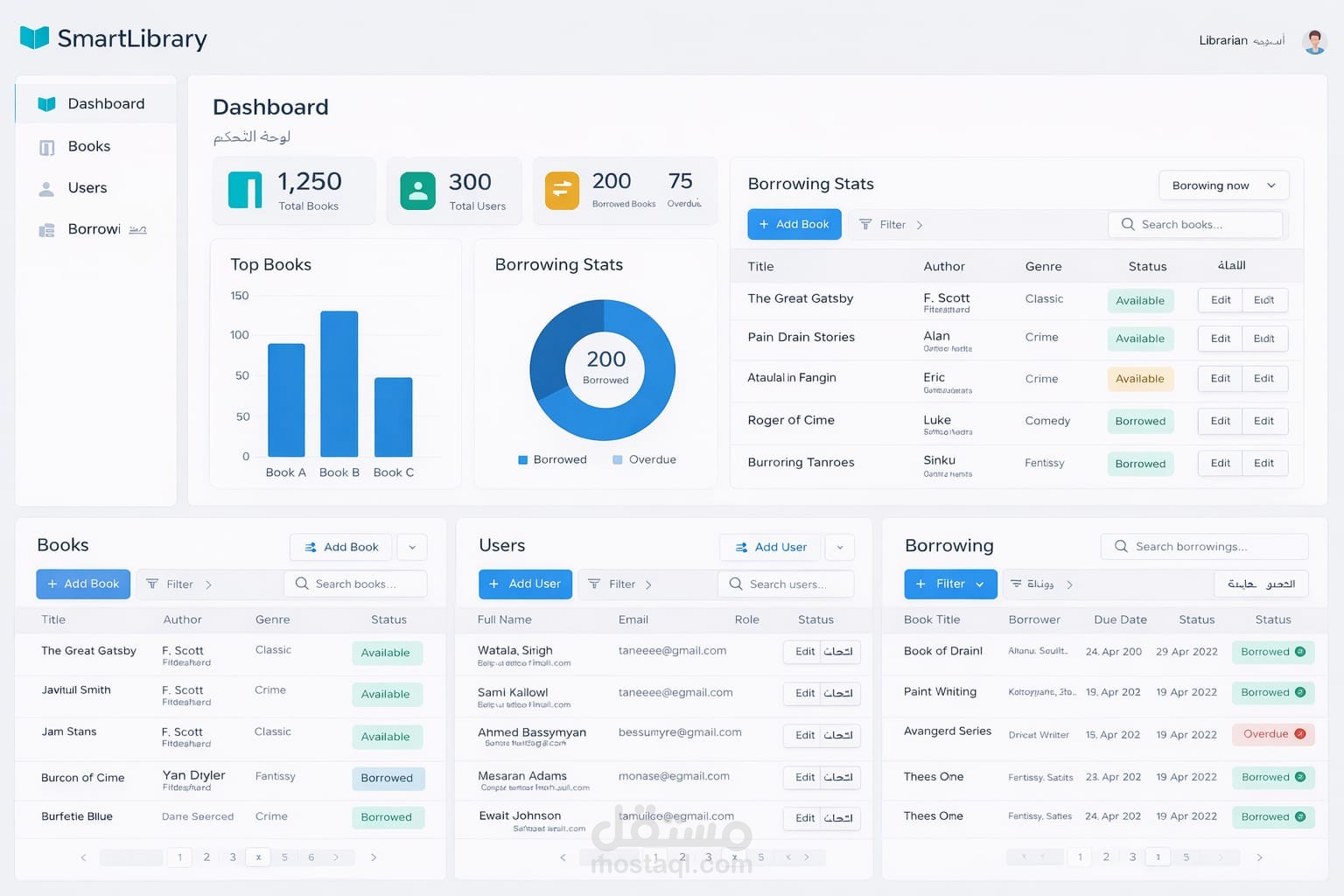This screenshot has height=896, width=1344.
Task: Go to next page arrow in Books pagination
Action: click(374, 857)
